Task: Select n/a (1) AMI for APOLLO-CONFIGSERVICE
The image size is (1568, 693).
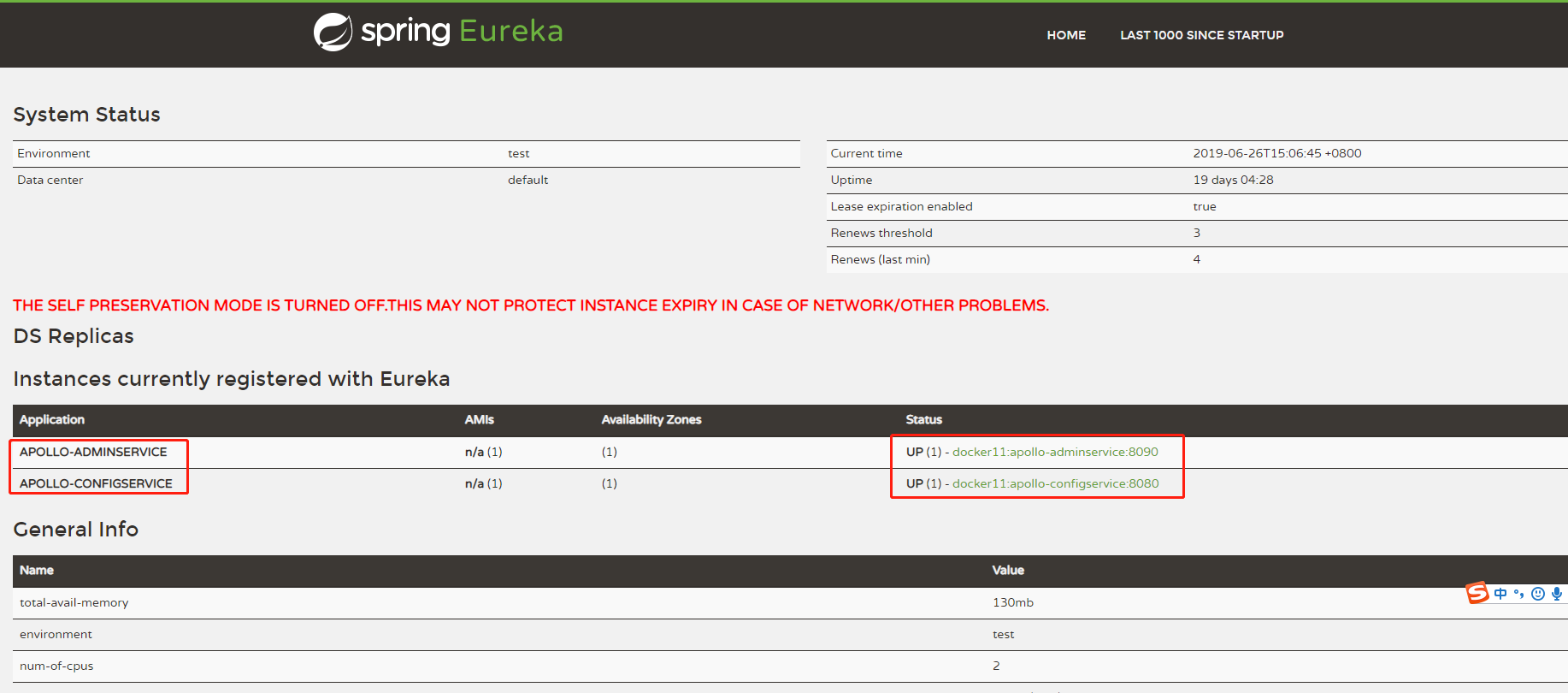Action: (x=484, y=483)
